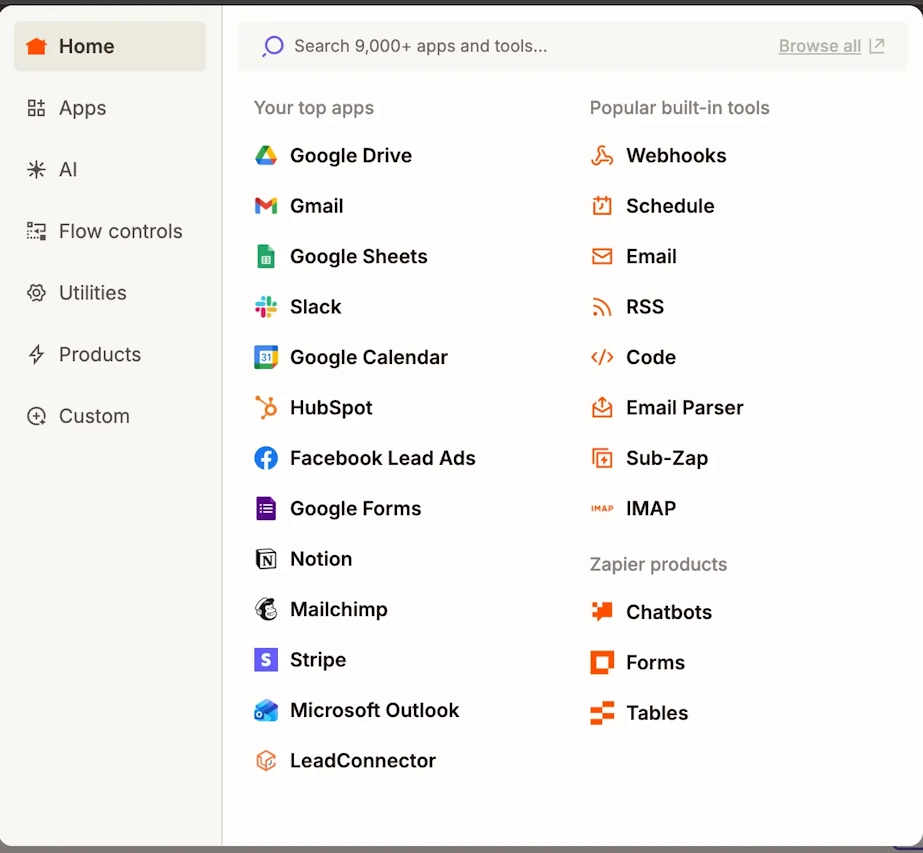Viewport: 923px width, 853px height.
Task: Click the Email Parser icon
Action: [x=602, y=407]
